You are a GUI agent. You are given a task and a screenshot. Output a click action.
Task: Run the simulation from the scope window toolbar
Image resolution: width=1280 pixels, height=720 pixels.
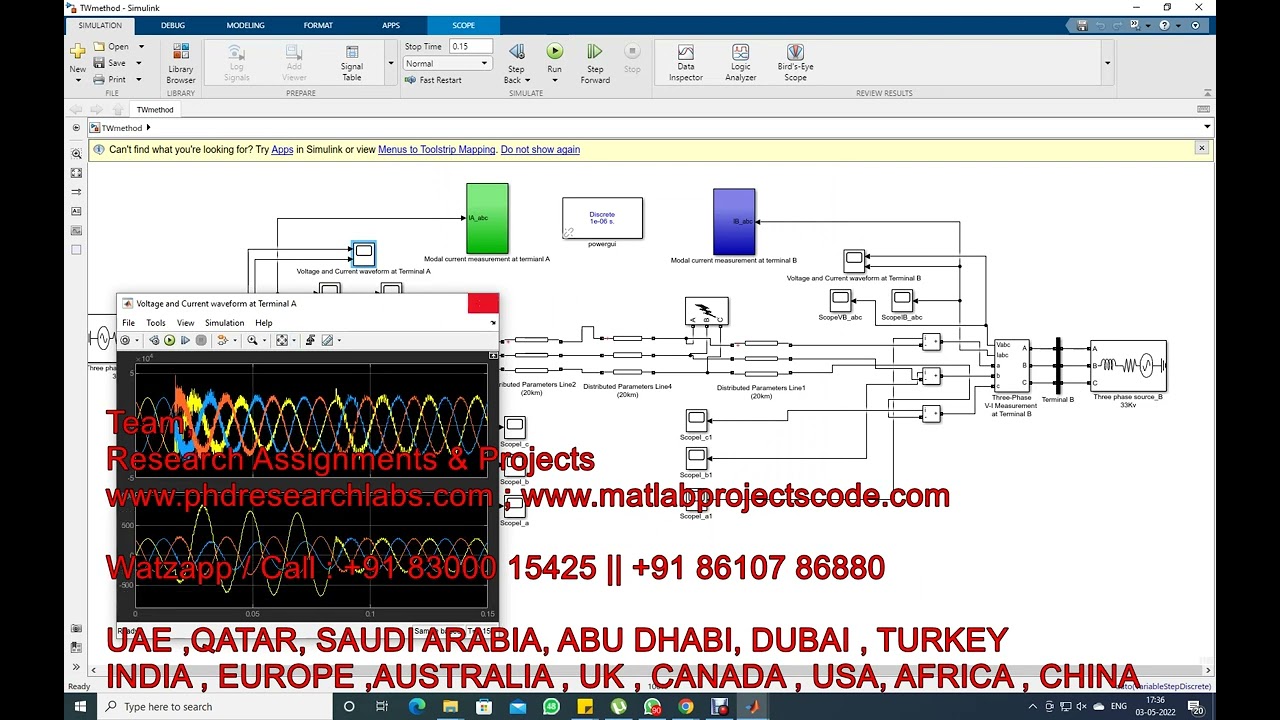pyautogui.click(x=169, y=340)
